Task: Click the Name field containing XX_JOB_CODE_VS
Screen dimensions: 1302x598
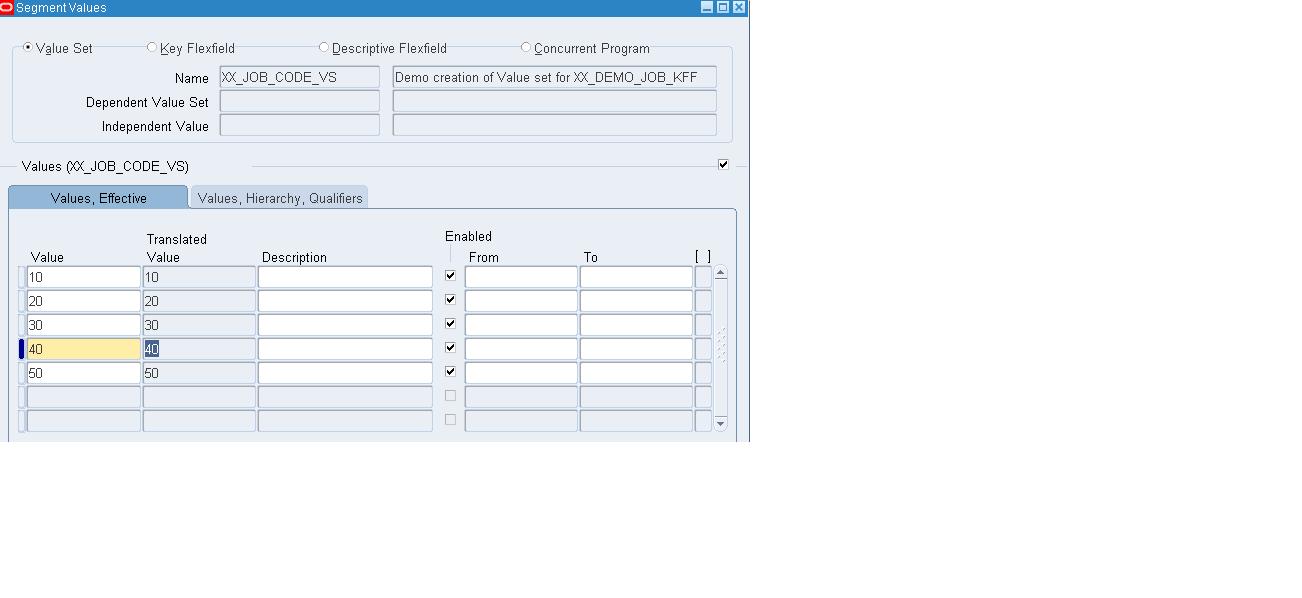Action: point(299,76)
